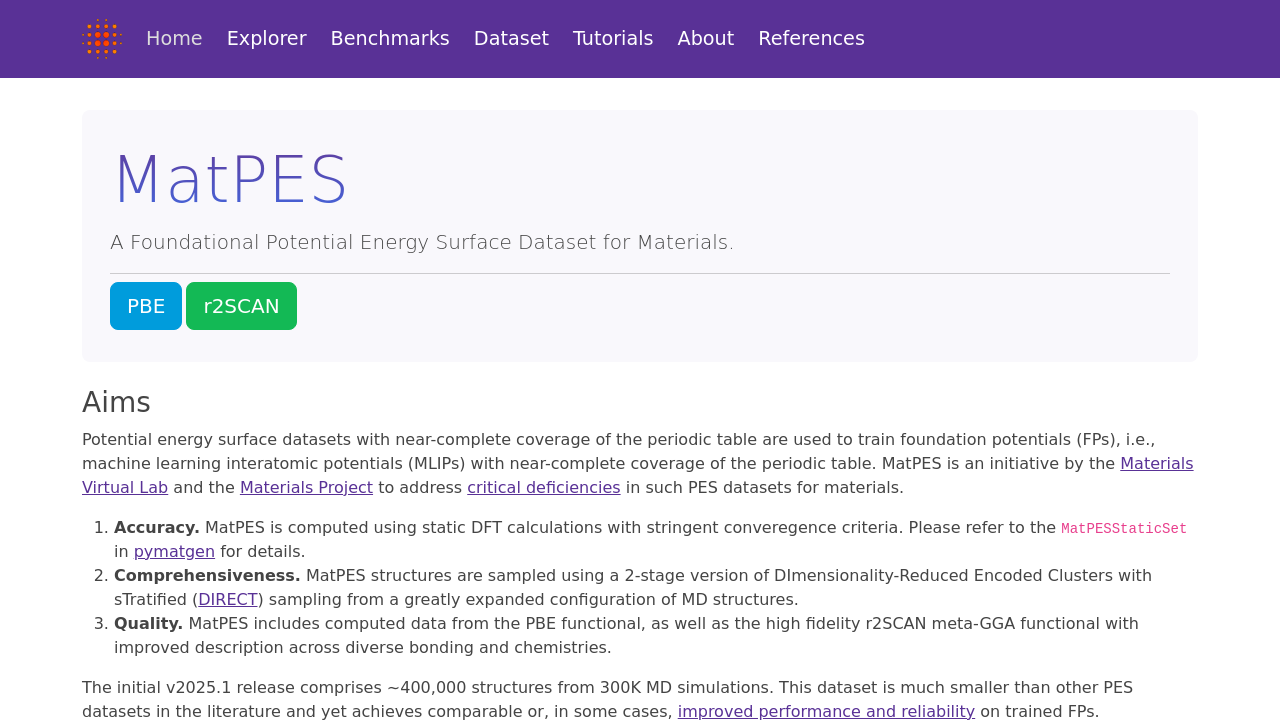This screenshot has height=720, width=1280.
Task: View the Tutorials page
Action: [613, 39]
